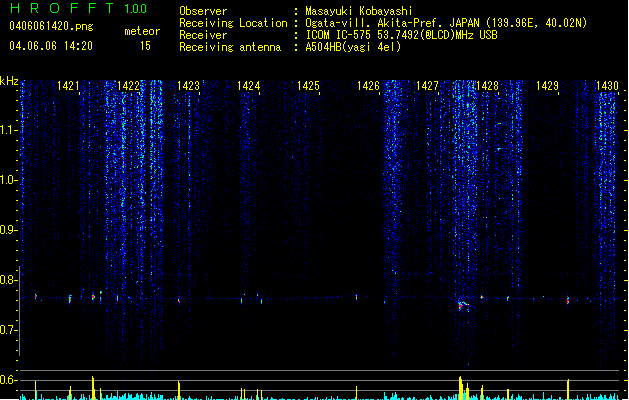Image resolution: width=629 pixels, height=400 pixels.
Task: Click observer name Masayuki Kobayashi
Action: click(359, 11)
